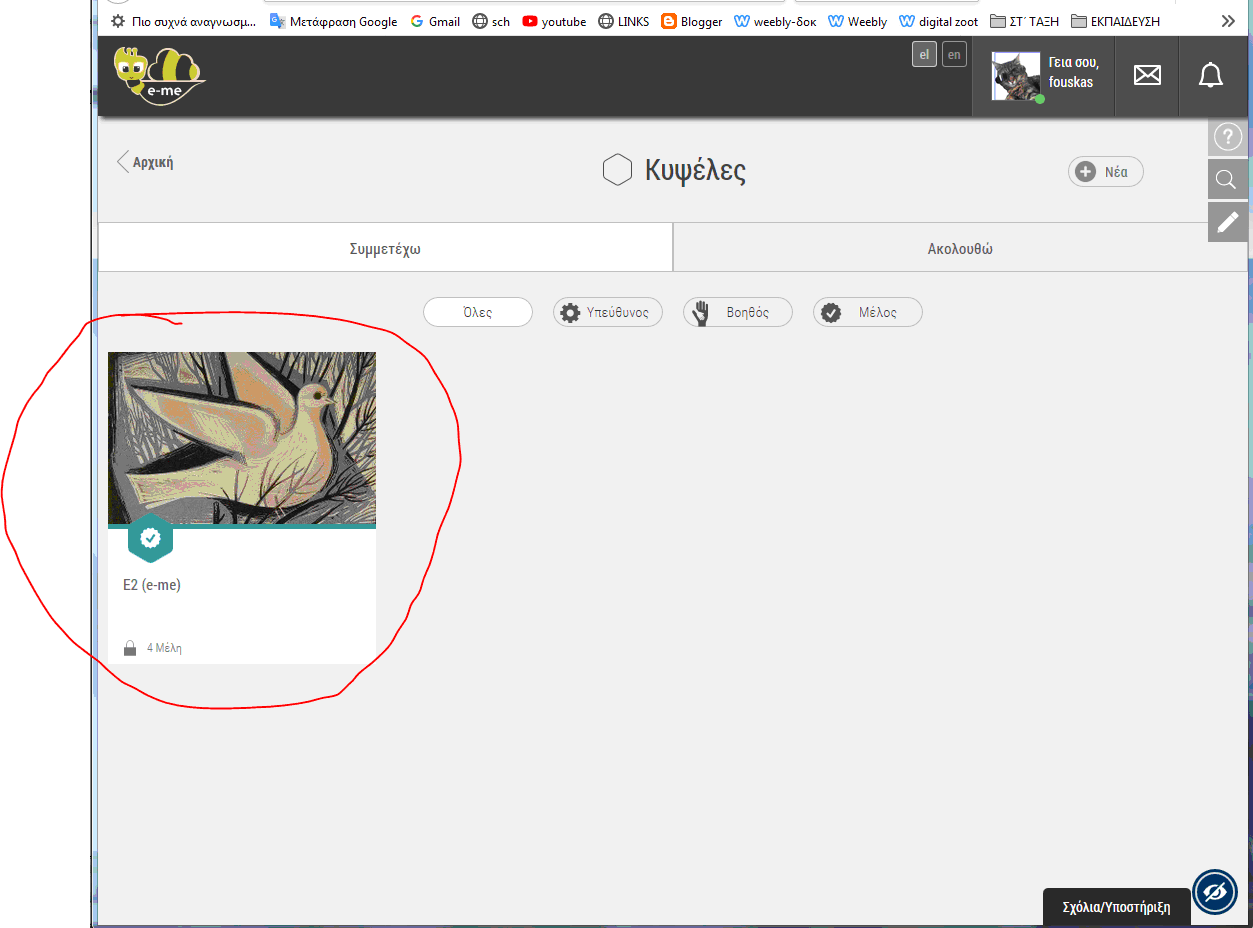Open the help question mark icon

click(1227, 137)
